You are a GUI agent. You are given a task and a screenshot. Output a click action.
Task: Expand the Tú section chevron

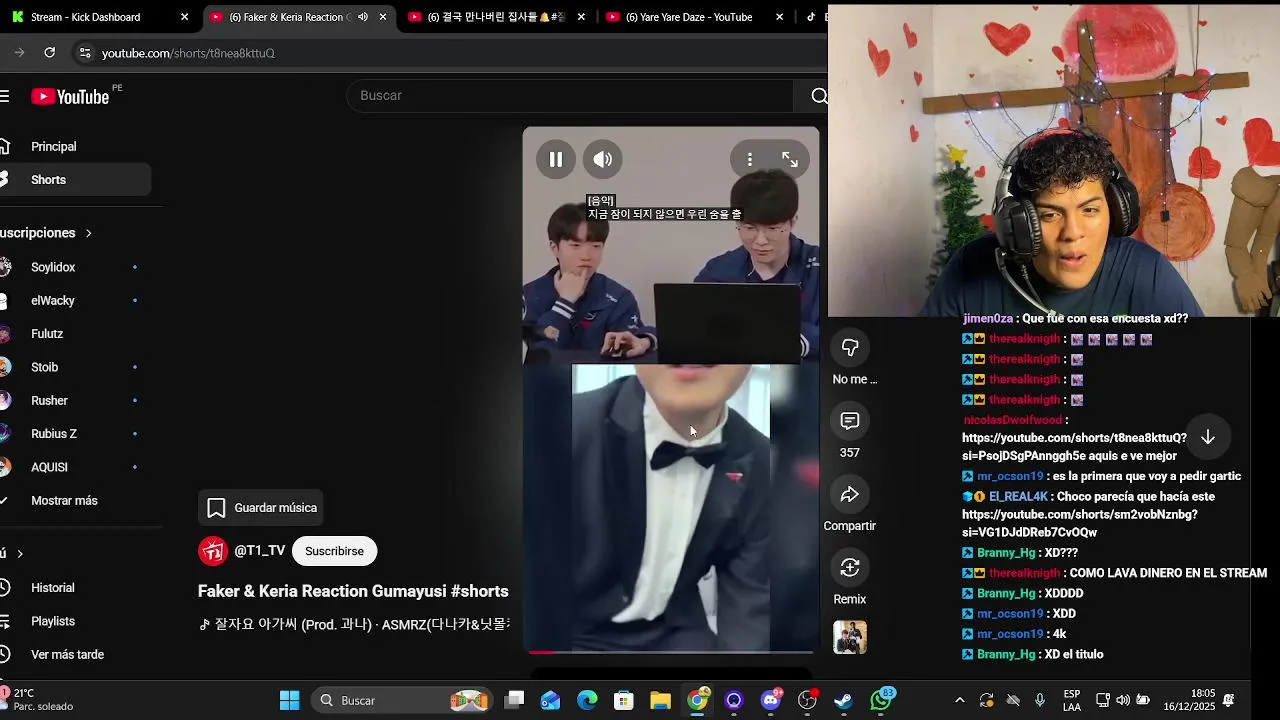click(19, 553)
